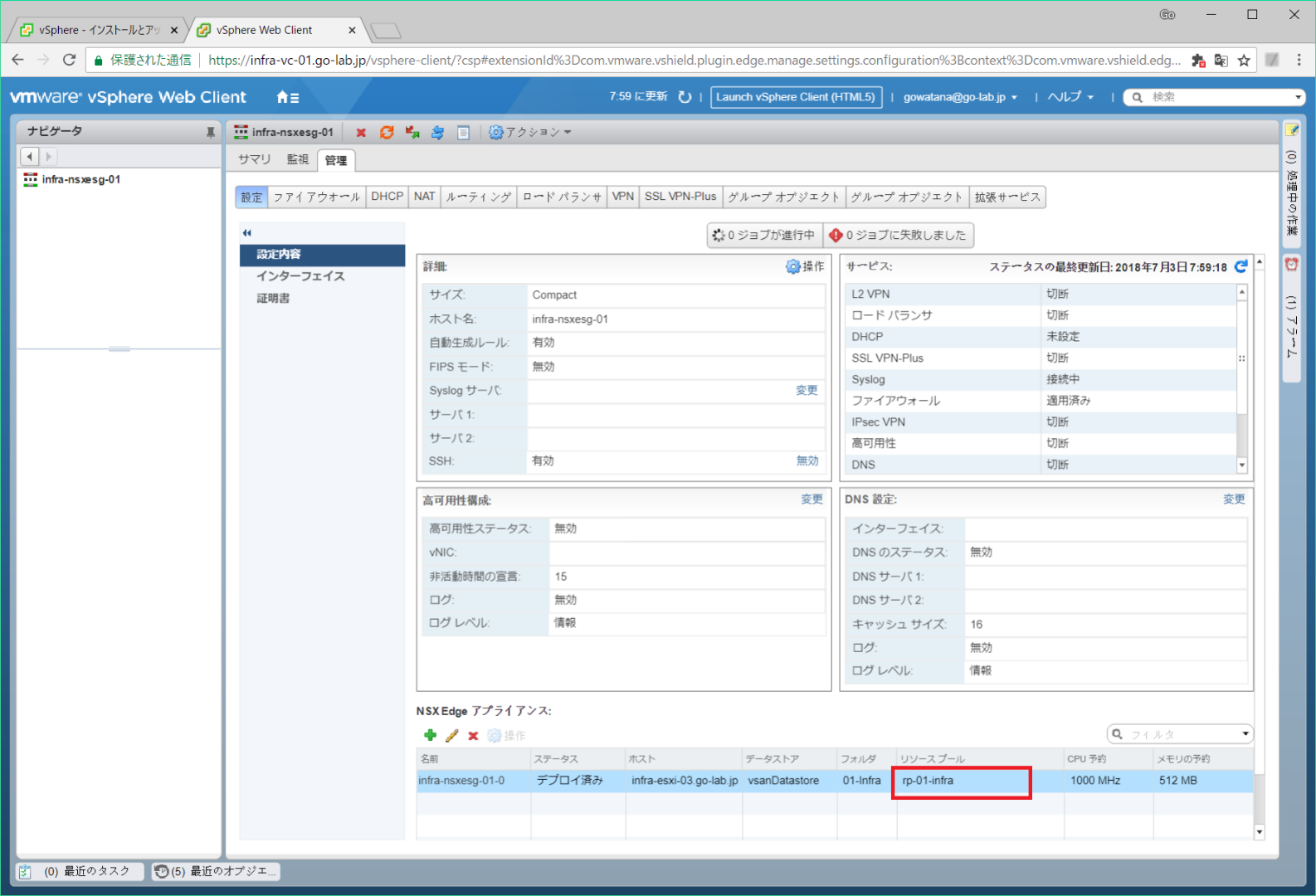Click 変更 link for Syslog servers
This screenshot has width=1316, height=896.
[x=807, y=390]
